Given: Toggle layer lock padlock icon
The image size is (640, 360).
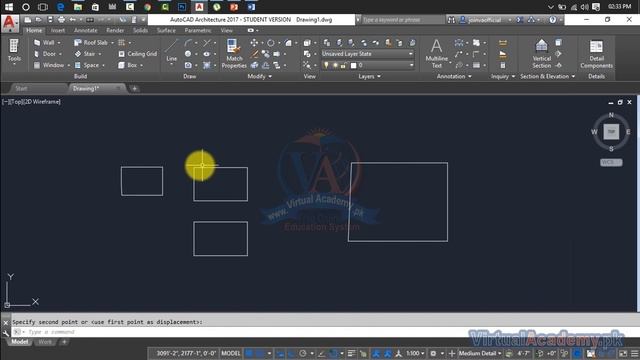Looking at the screenshot, I should (343, 65).
